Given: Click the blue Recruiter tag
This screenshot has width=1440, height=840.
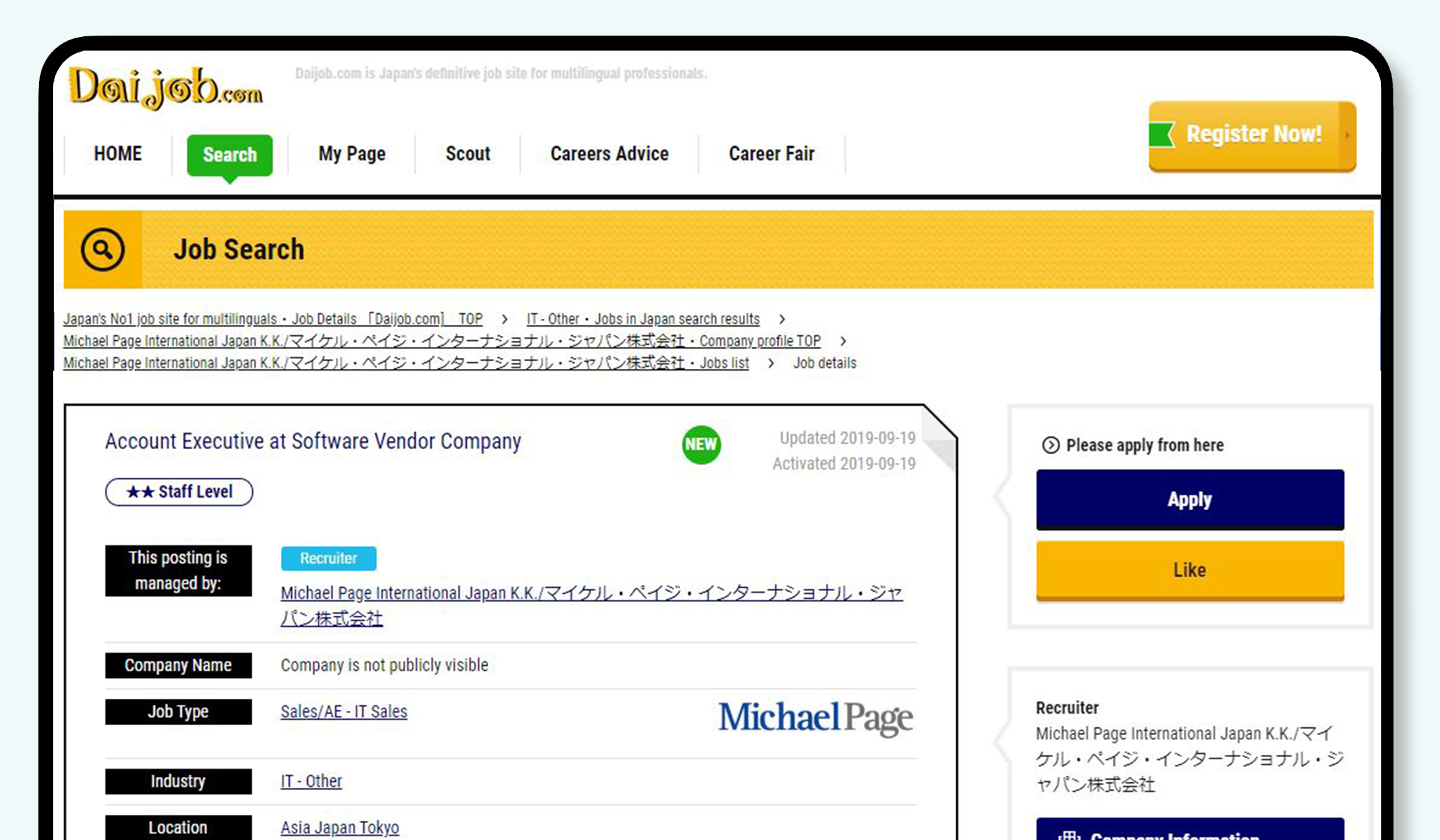Looking at the screenshot, I should click(328, 559).
